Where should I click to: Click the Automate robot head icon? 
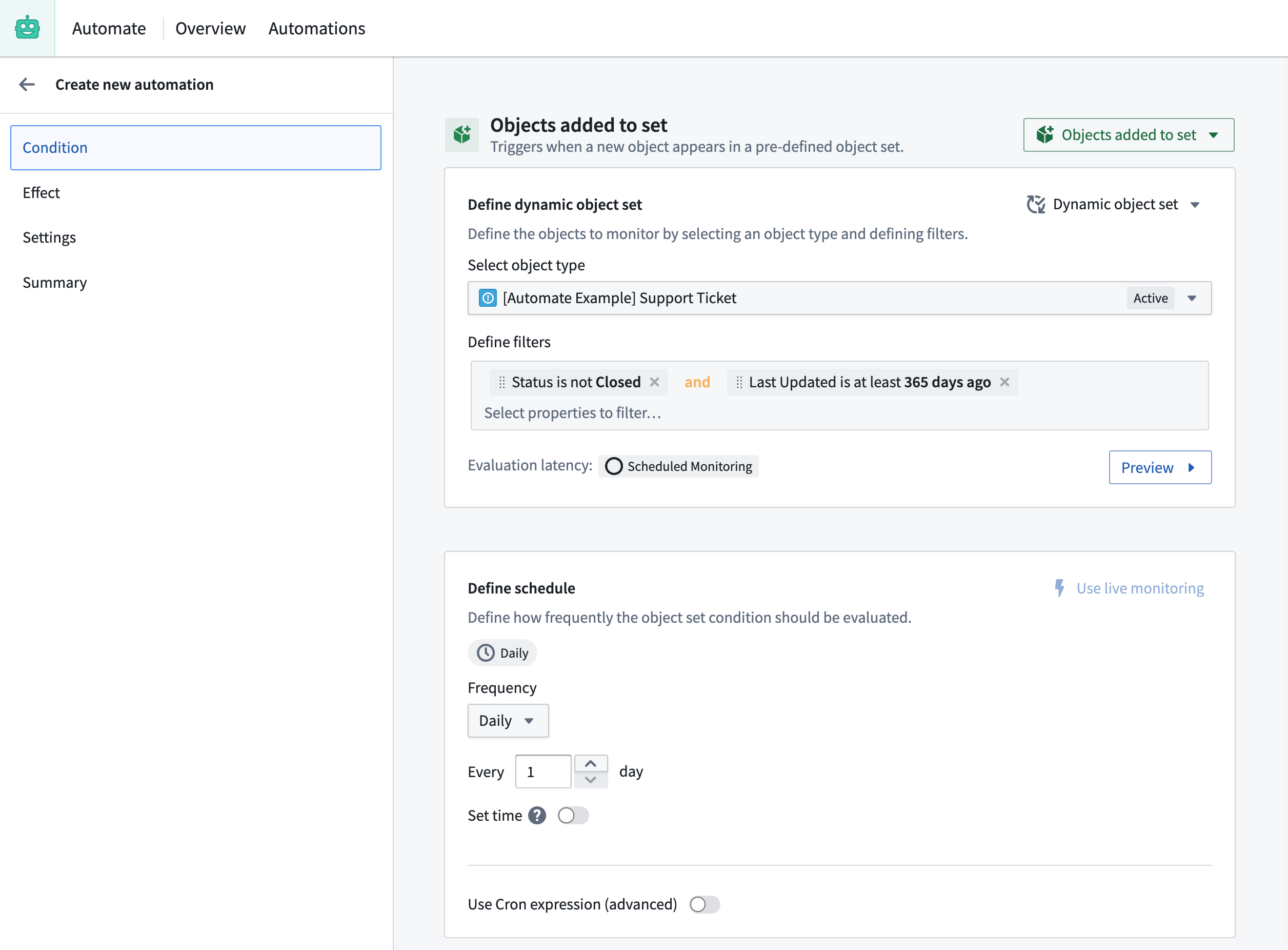[27, 27]
